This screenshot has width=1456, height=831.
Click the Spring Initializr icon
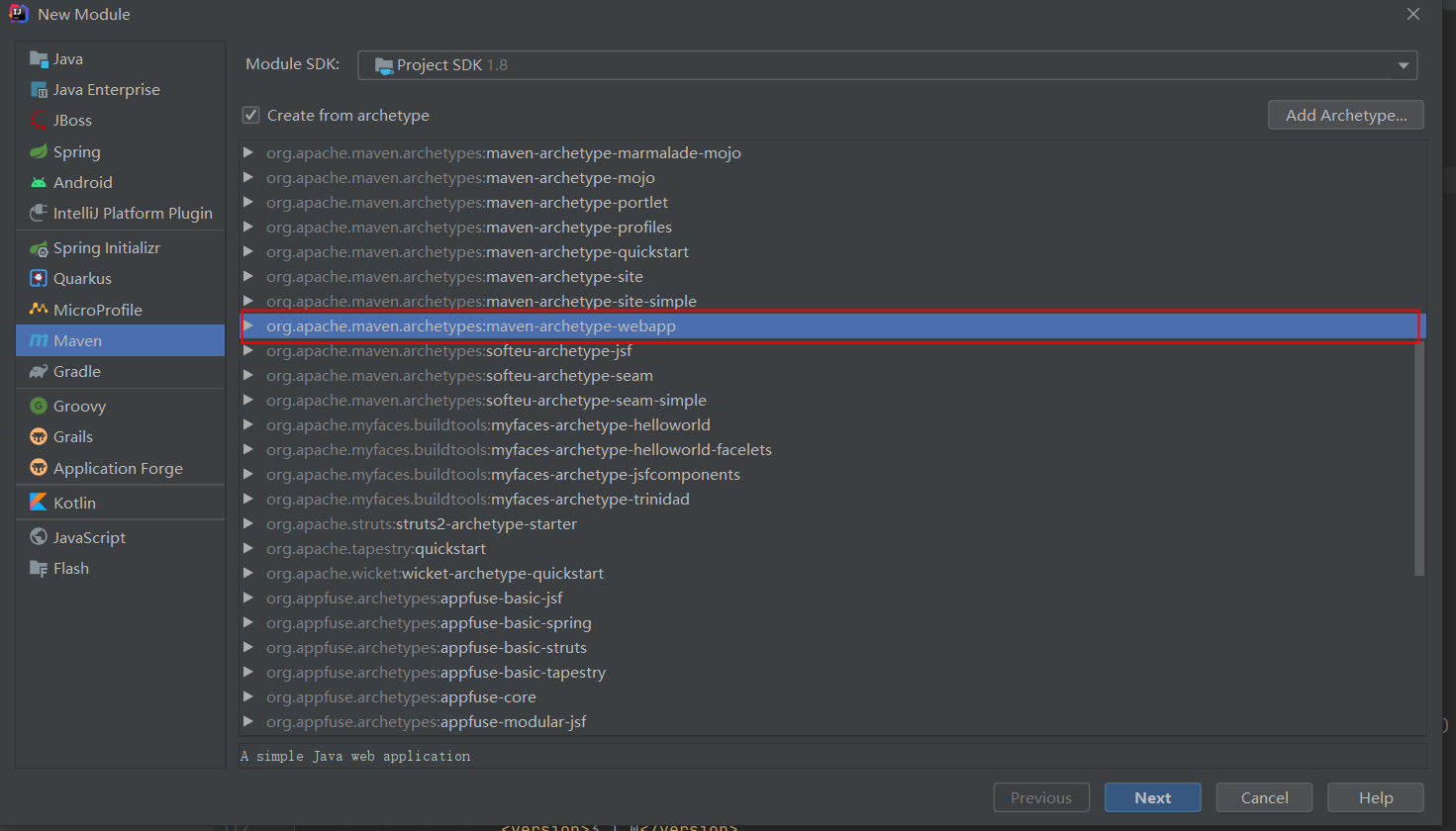[39, 247]
